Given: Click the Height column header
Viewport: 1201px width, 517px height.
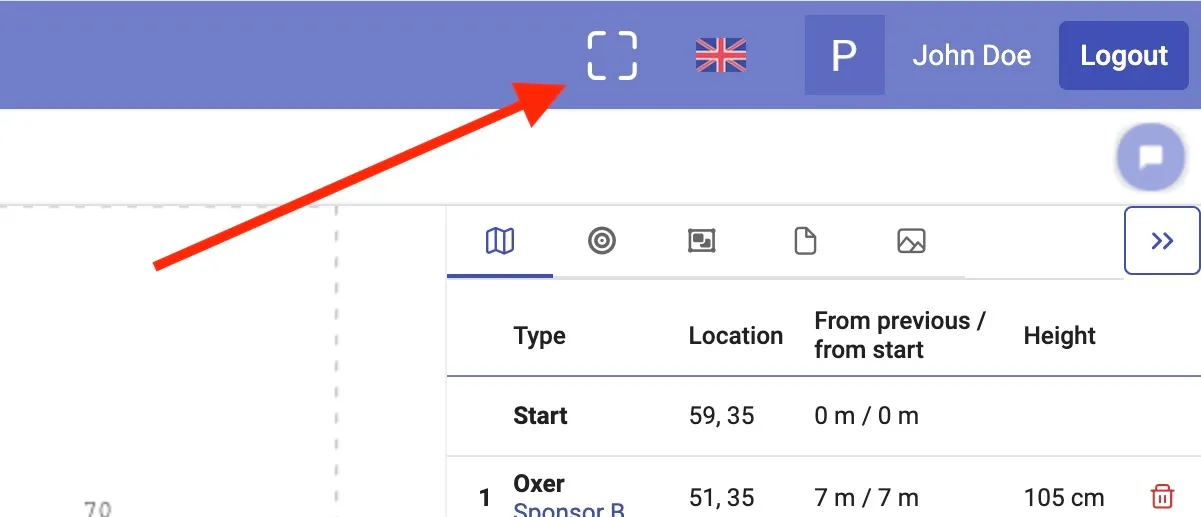Looking at the screenshot, I should tap(1059, 336).
